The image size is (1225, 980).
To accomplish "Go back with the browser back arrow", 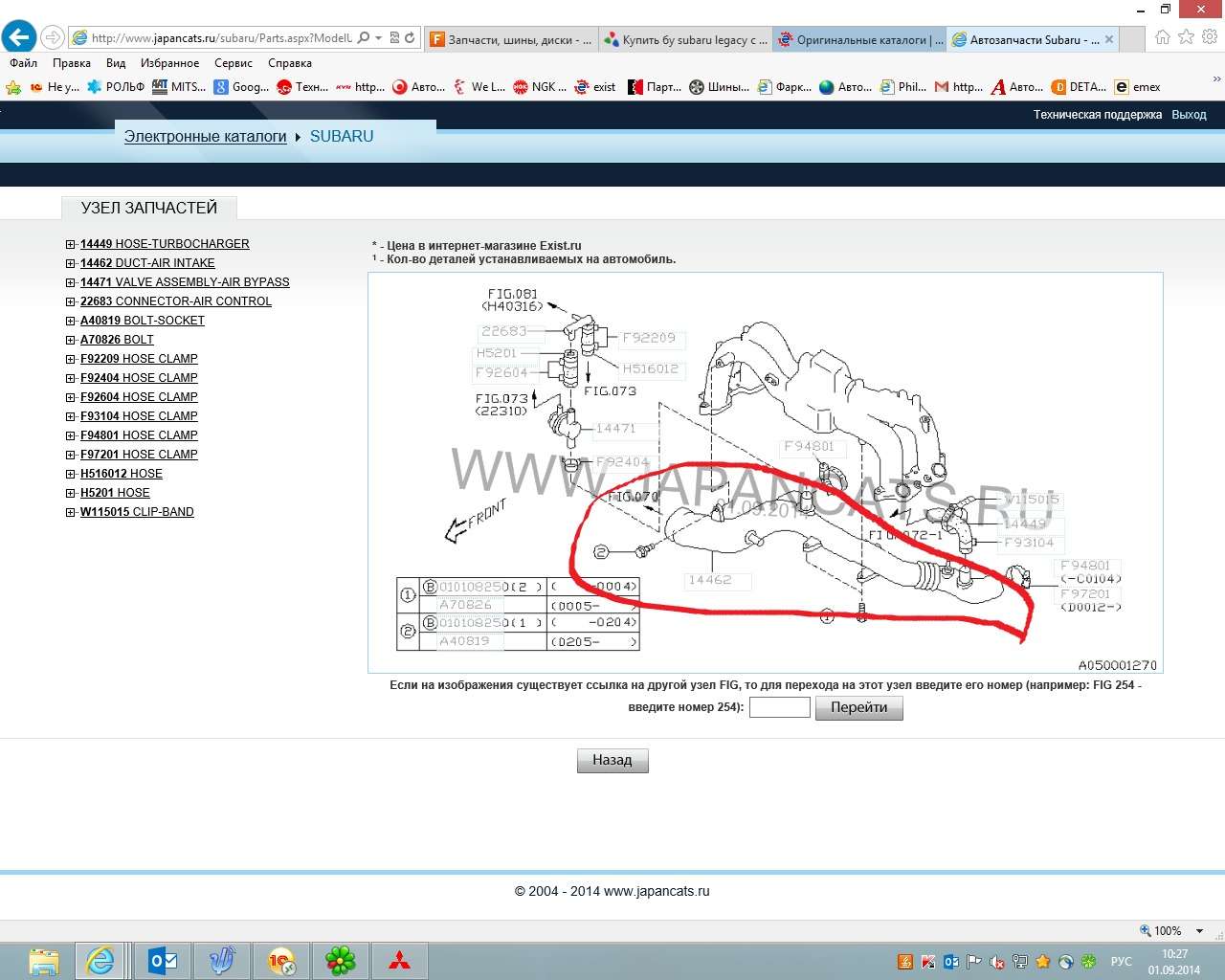I will (x=19, y=38).
